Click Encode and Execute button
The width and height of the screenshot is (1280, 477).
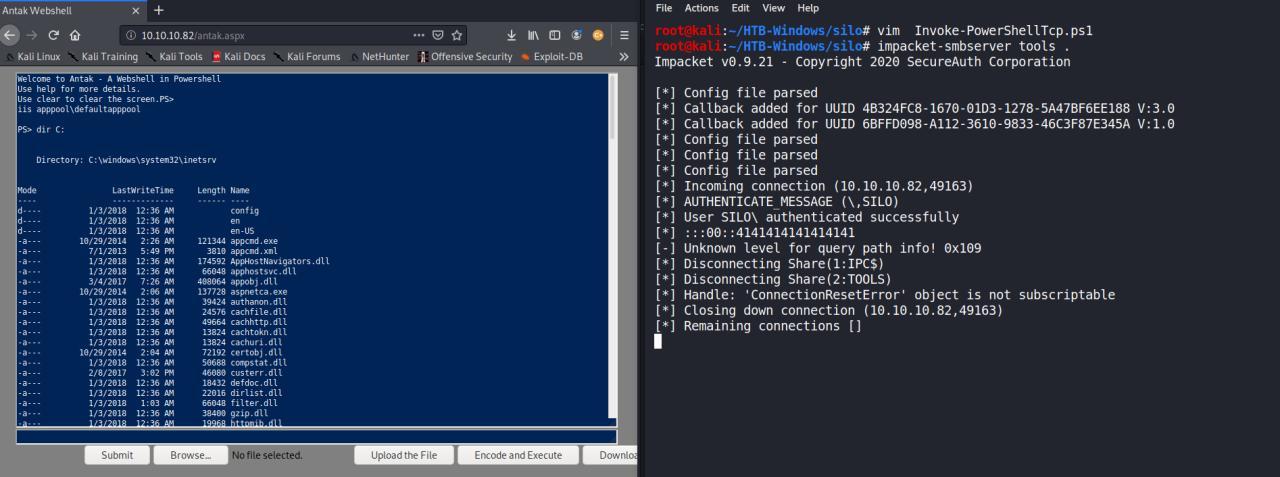coord(518,455)
